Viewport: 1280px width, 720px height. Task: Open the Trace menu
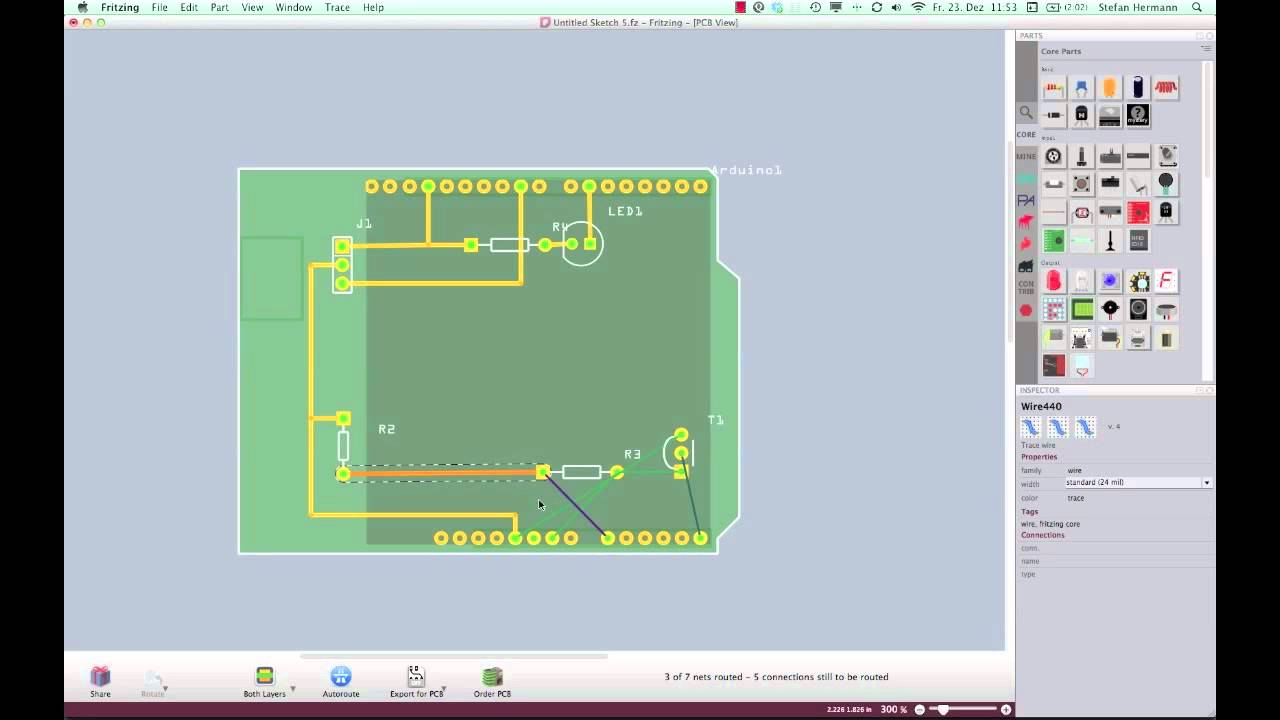[337, 7]
